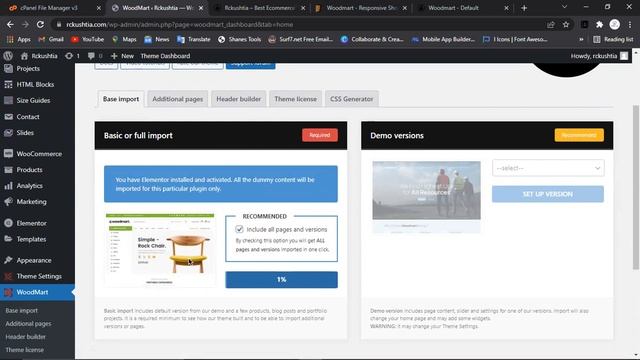The image size is (640, 360).
Task: Go back with the browser back arrow
Action: point(10,24)
